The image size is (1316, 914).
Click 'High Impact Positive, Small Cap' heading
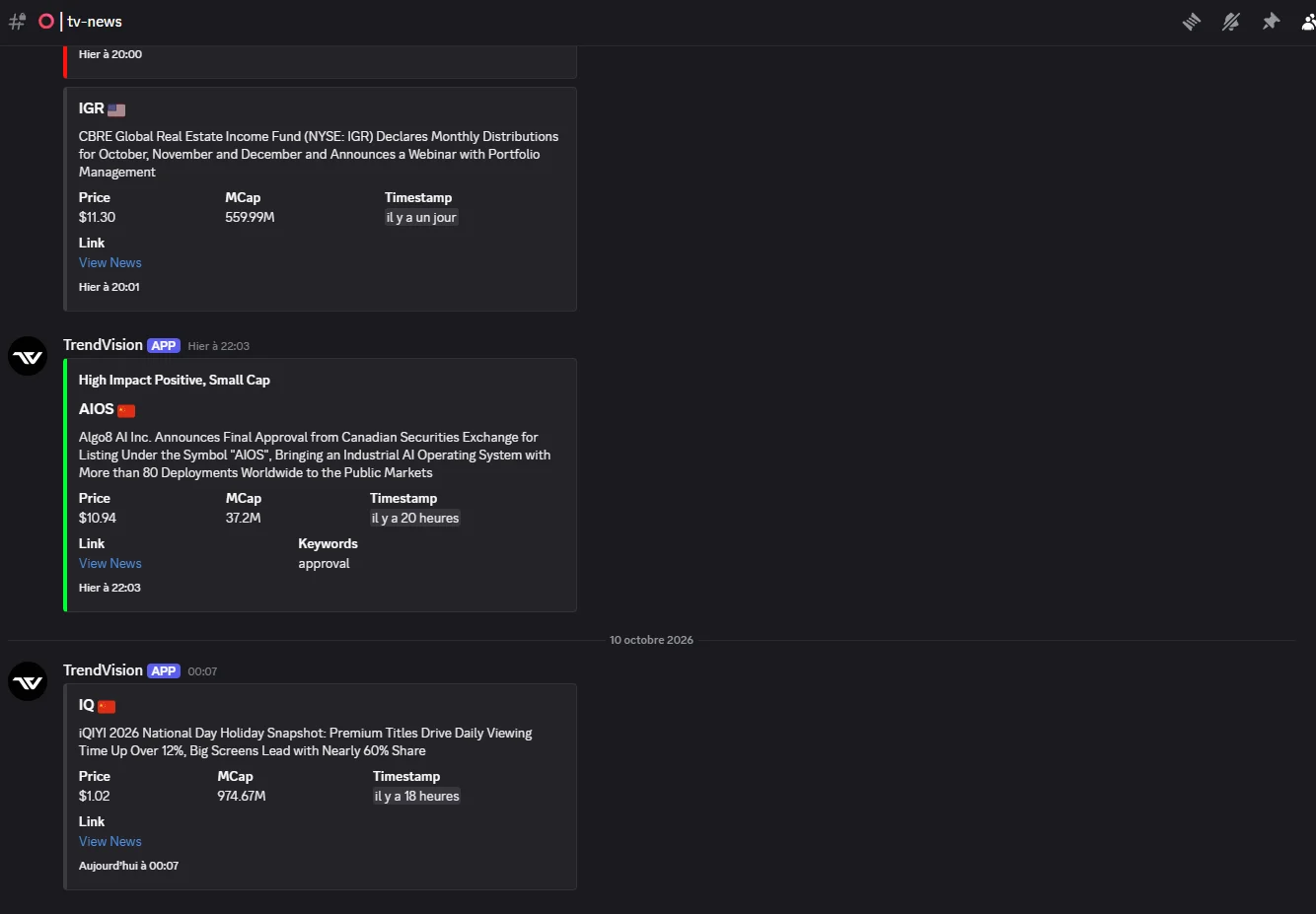(x=175, y=381)
